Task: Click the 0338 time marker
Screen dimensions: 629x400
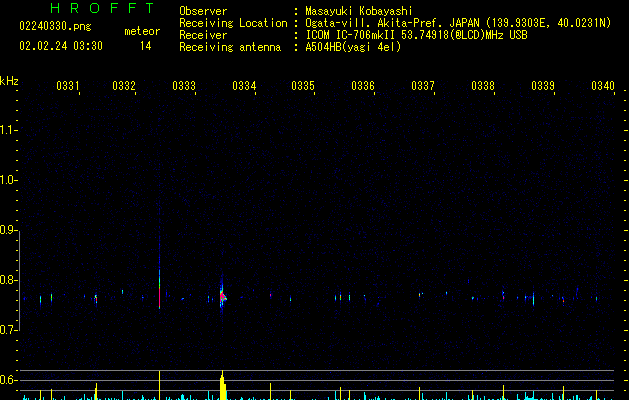Action: tap(483, 85)
